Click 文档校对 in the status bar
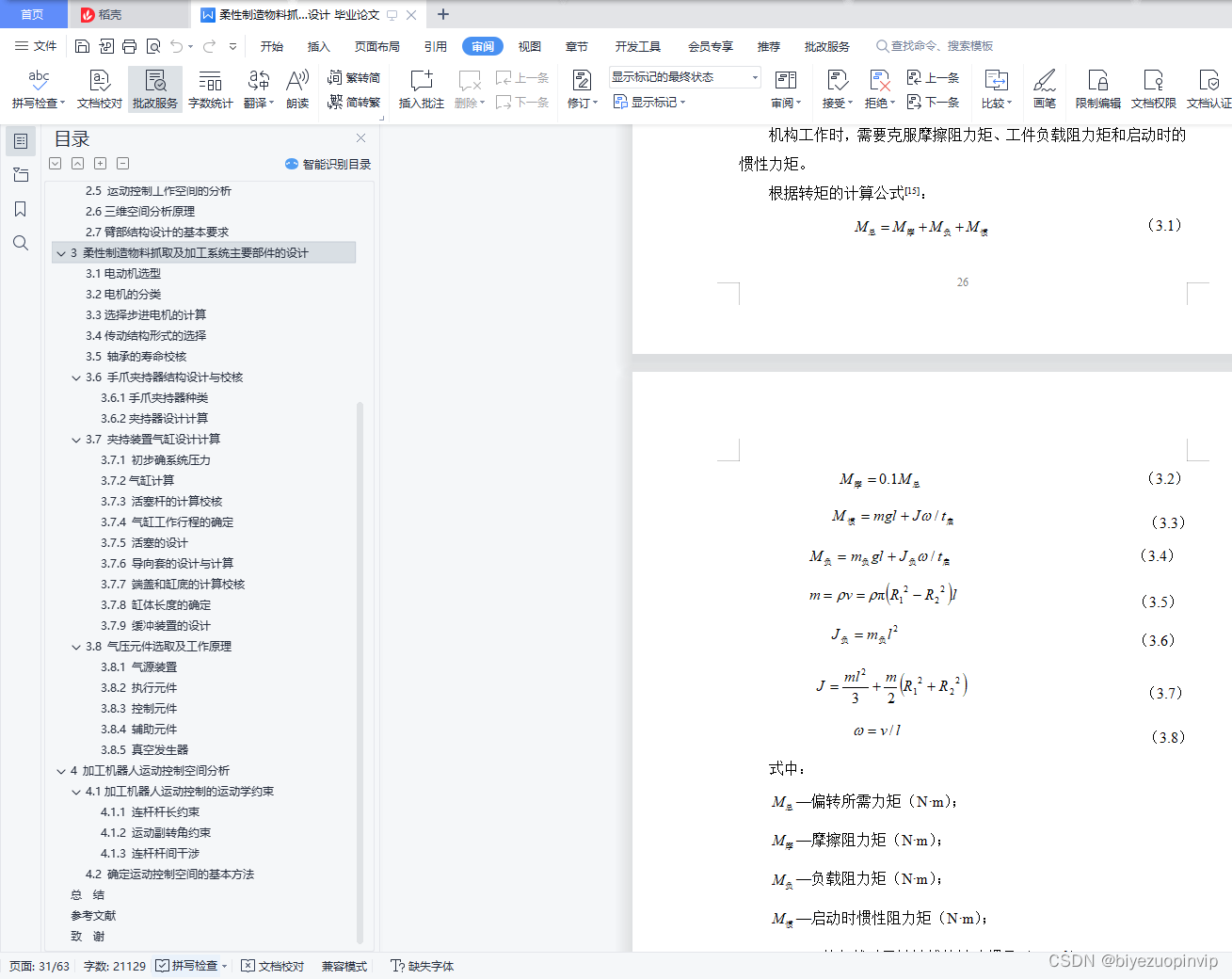 click(x=273, y=966)
